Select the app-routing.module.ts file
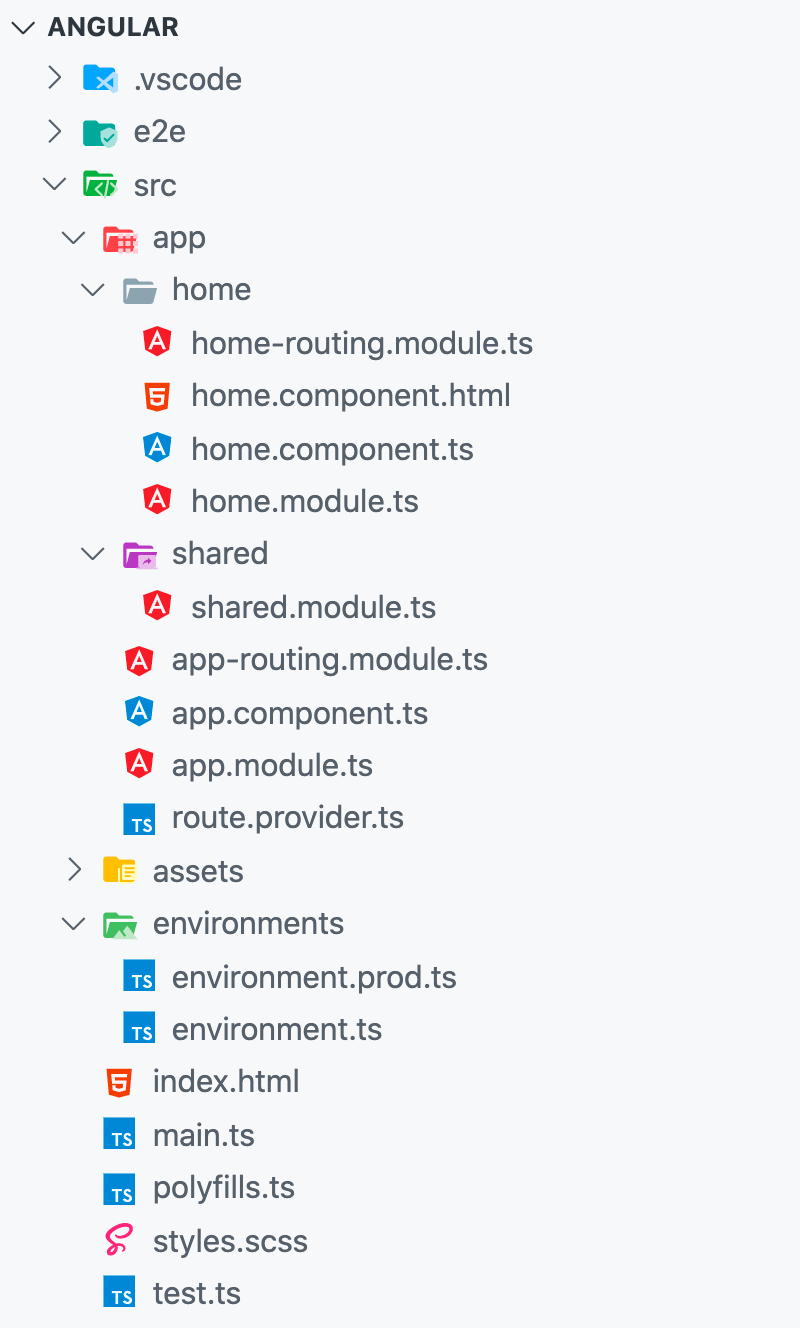800x1328 pixels. tap(330, 660)
